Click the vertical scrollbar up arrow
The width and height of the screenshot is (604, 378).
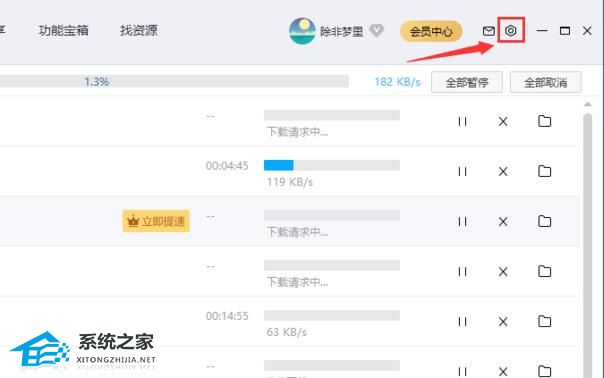click(x=587, y=104)
